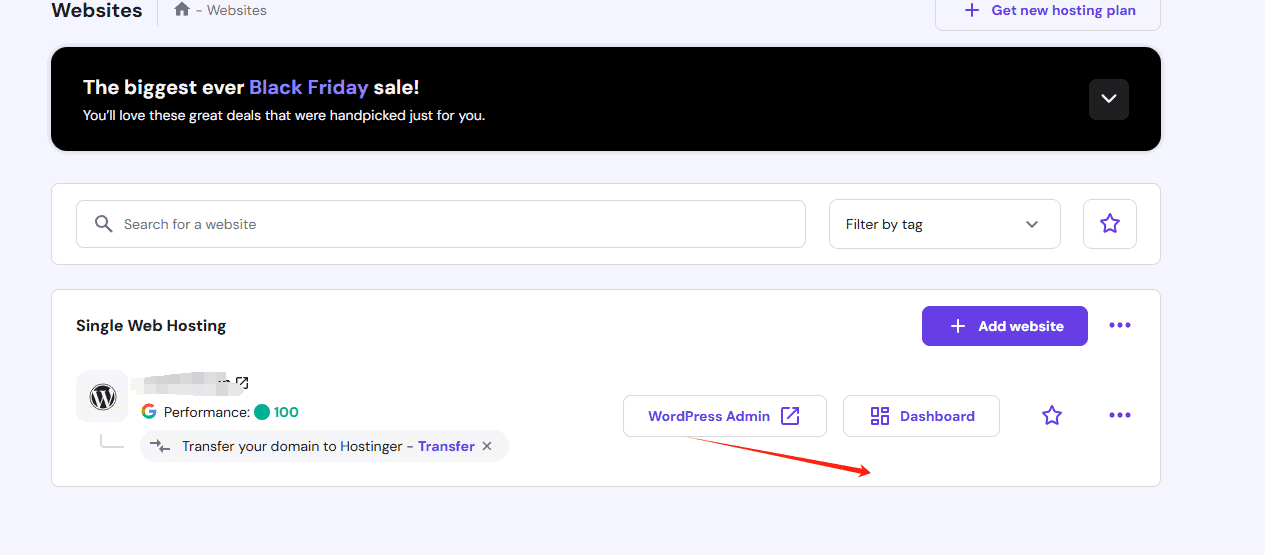Open website in new tab via external link icon

pyautogui.click(x=242, y=383)
